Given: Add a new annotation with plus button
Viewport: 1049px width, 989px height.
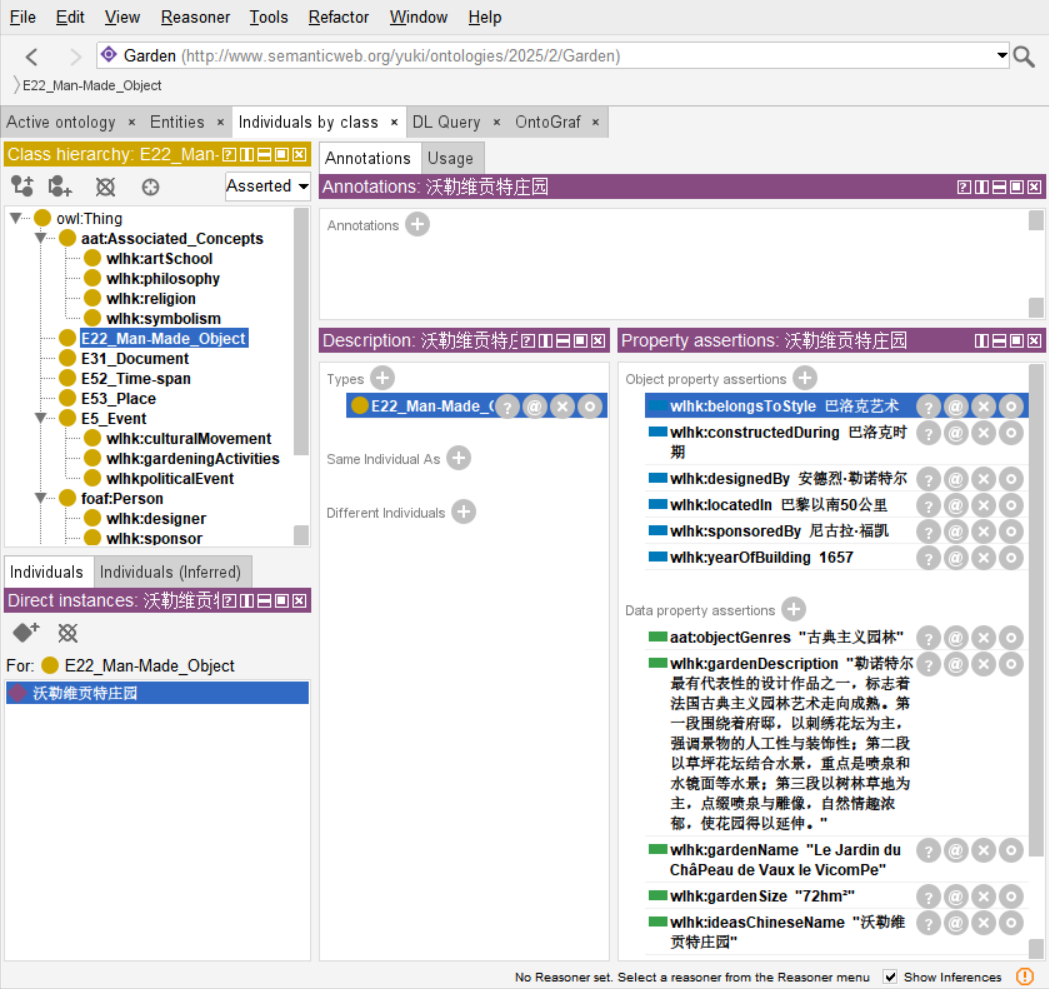Looking at the screenshot, I should click(418, 225).
